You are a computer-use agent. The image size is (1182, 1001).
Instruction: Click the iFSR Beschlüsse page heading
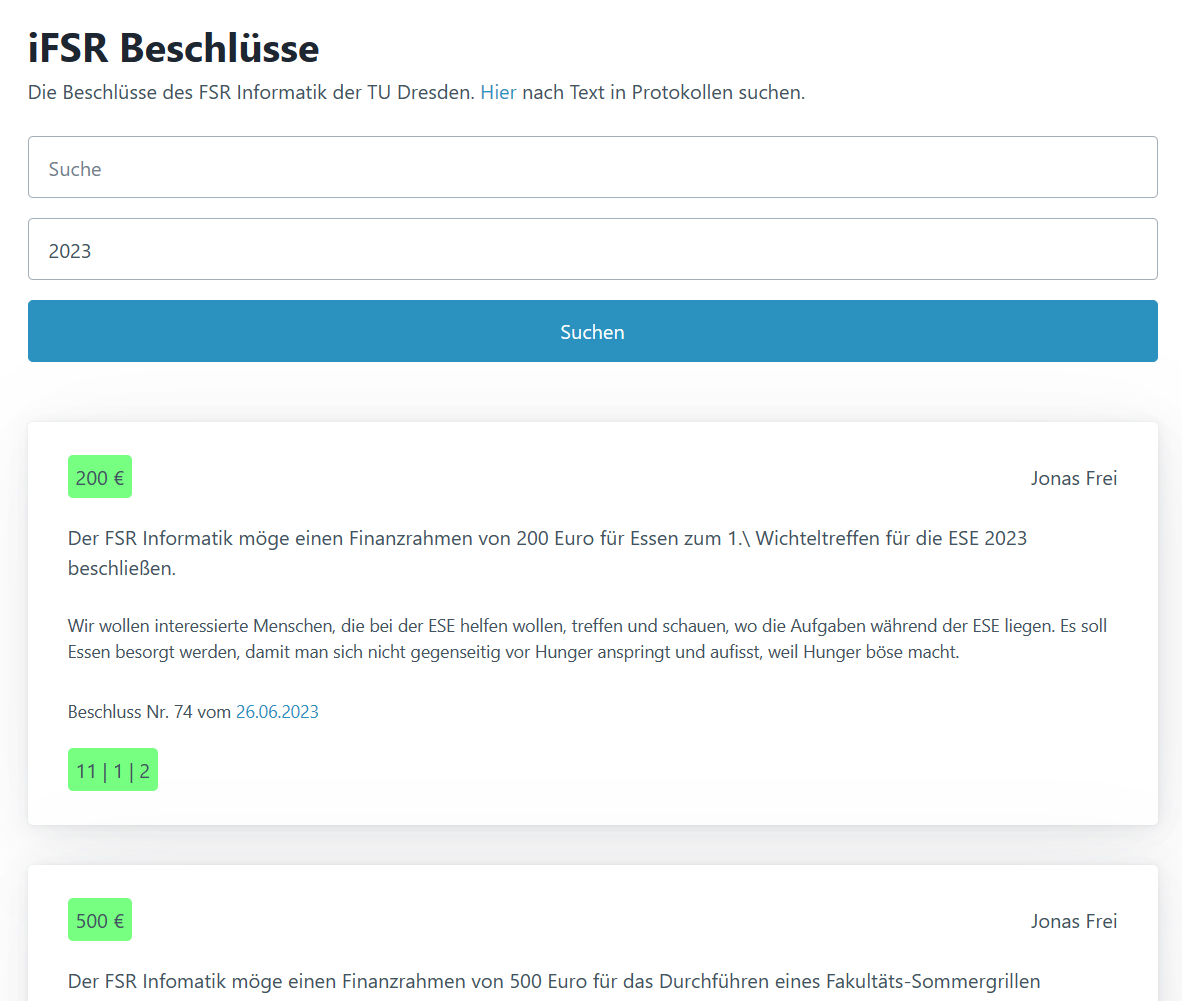coord(173,48)
